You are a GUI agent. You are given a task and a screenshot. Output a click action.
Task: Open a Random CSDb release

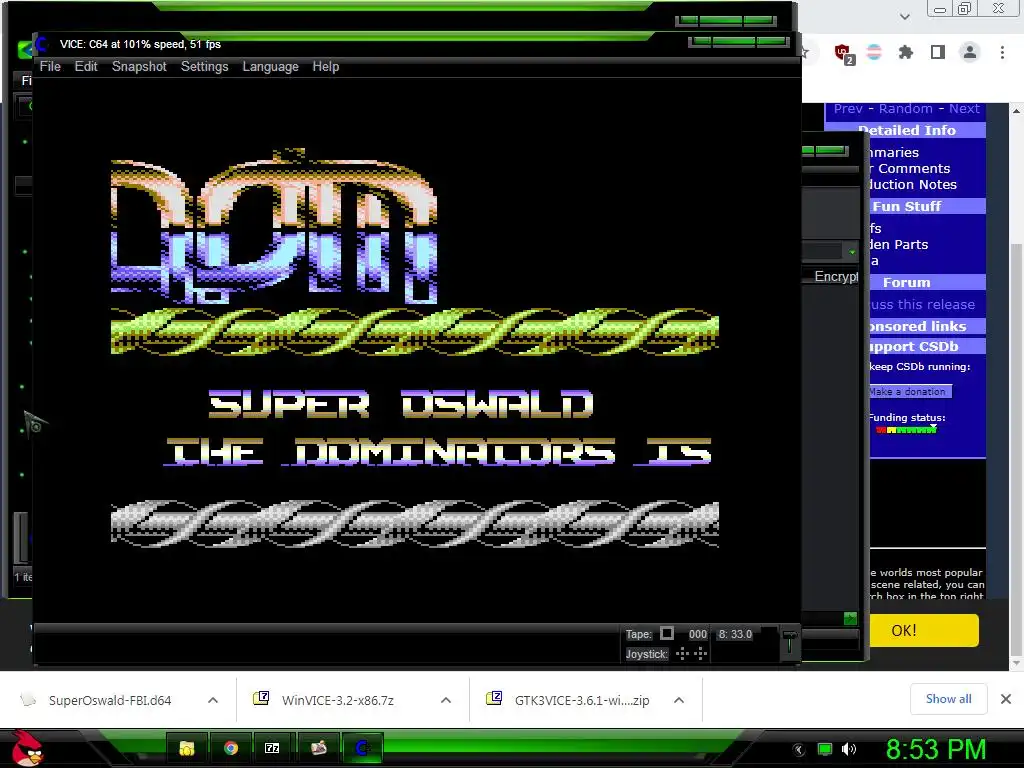click(x=905, y=109)
